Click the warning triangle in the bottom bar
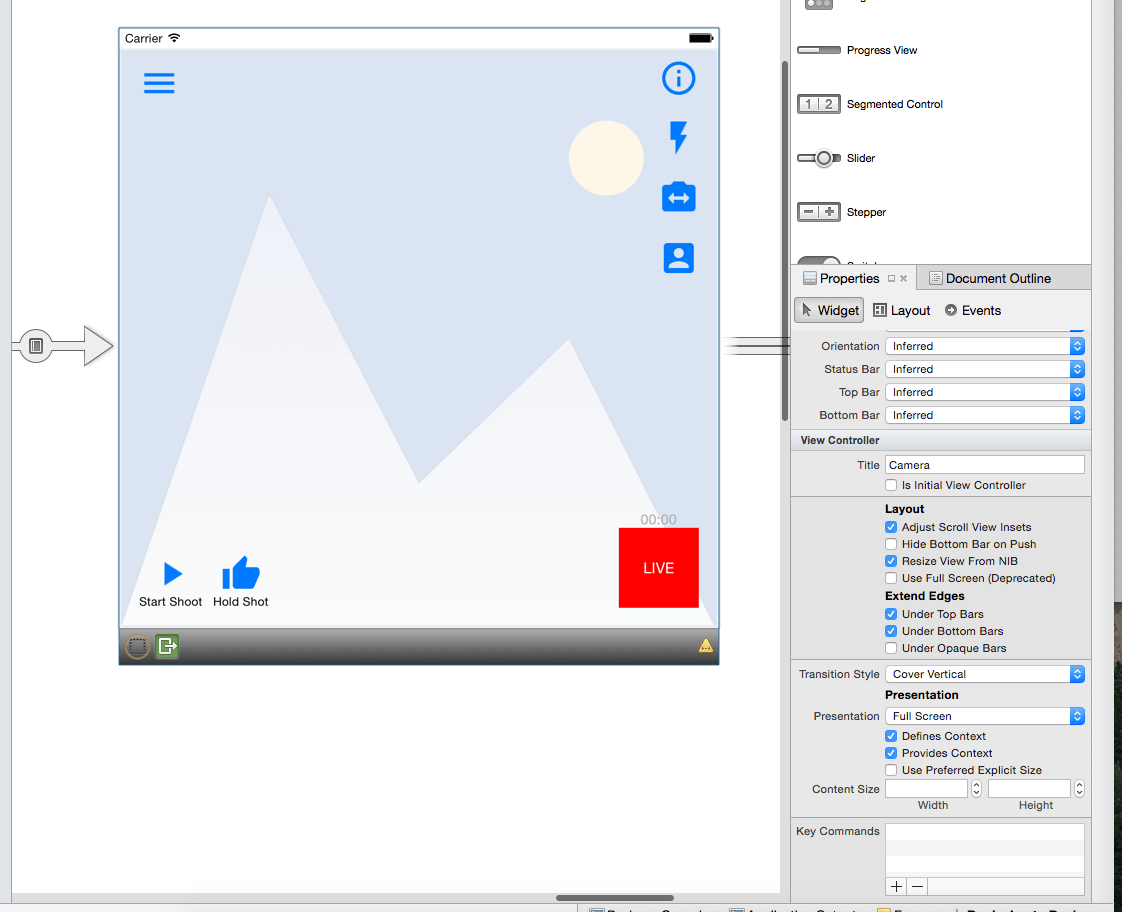 tap(706, 646)
